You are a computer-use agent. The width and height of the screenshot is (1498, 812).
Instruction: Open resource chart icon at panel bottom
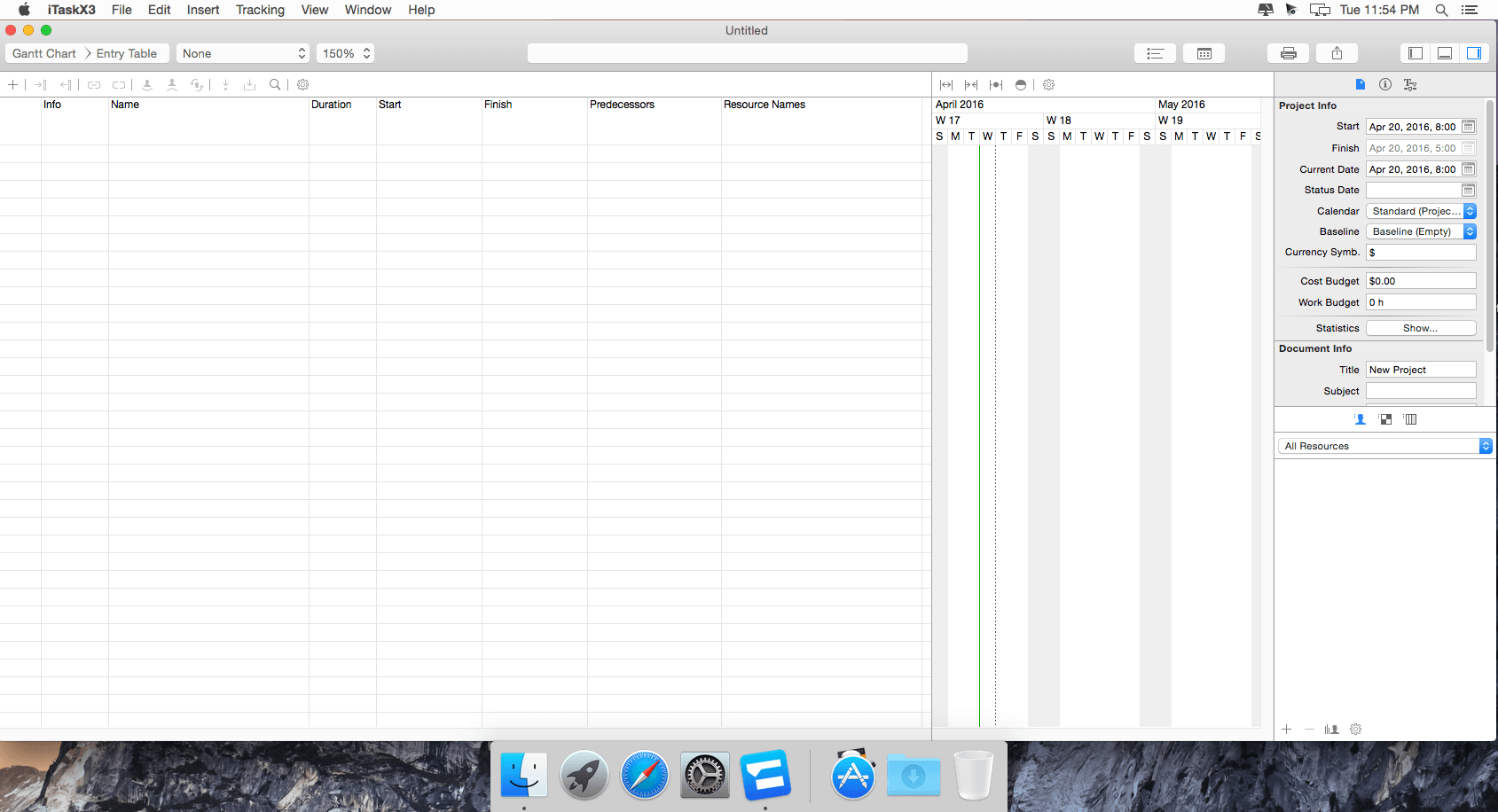(x=1331, y=730)
